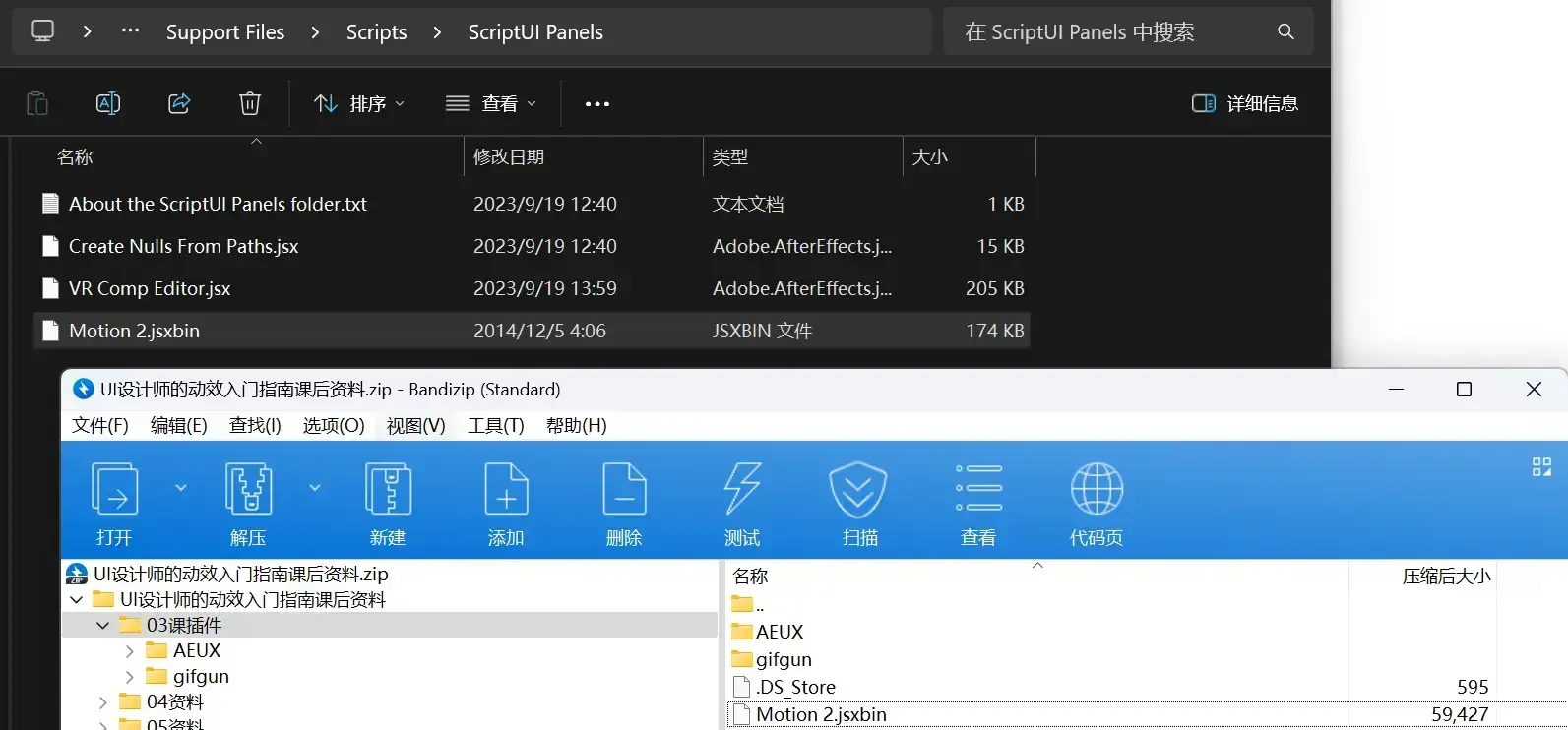Open the 文件(F) menu
This screenshot has height=730, width=1568.
[x=100, y=425]
